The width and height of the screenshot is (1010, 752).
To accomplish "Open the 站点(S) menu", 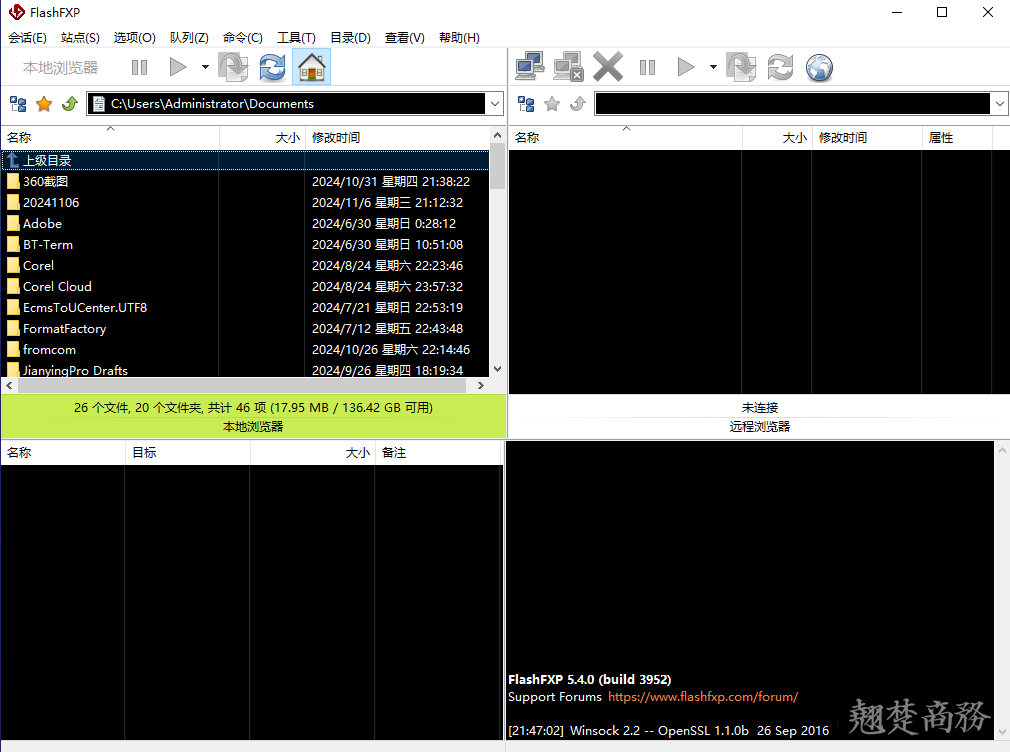I will (x=80, y=37).
